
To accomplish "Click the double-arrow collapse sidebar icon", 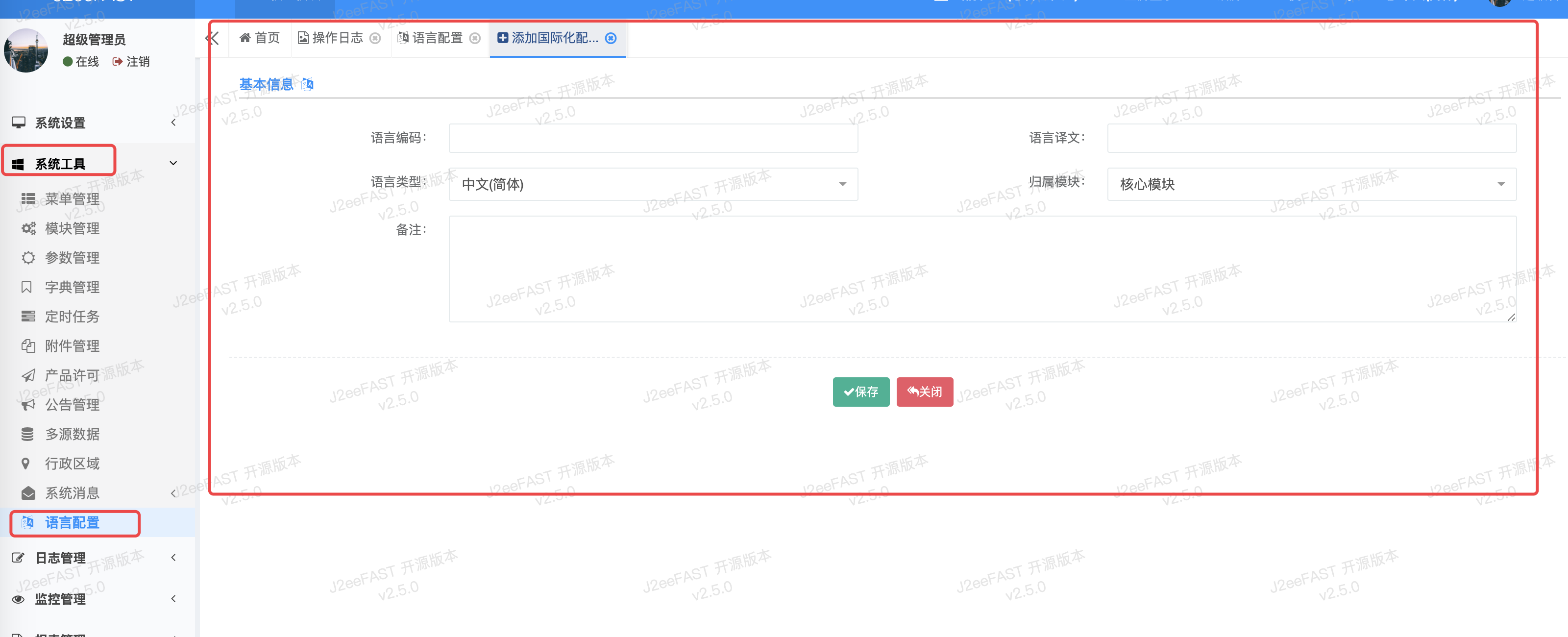I will (212, 39).
